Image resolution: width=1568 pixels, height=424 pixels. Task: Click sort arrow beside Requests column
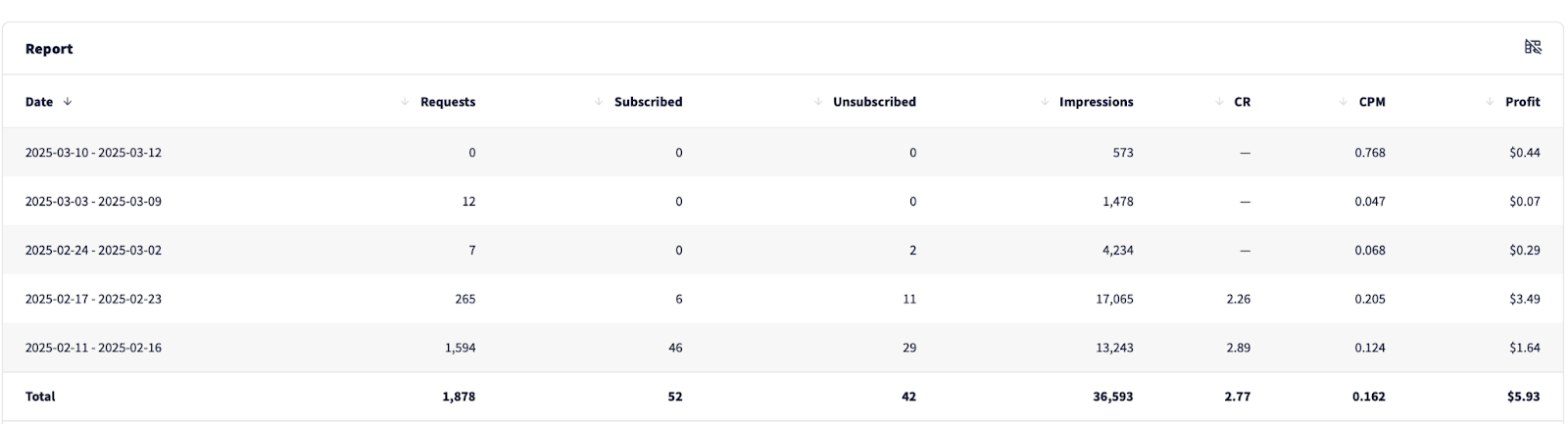pos(405,102)
